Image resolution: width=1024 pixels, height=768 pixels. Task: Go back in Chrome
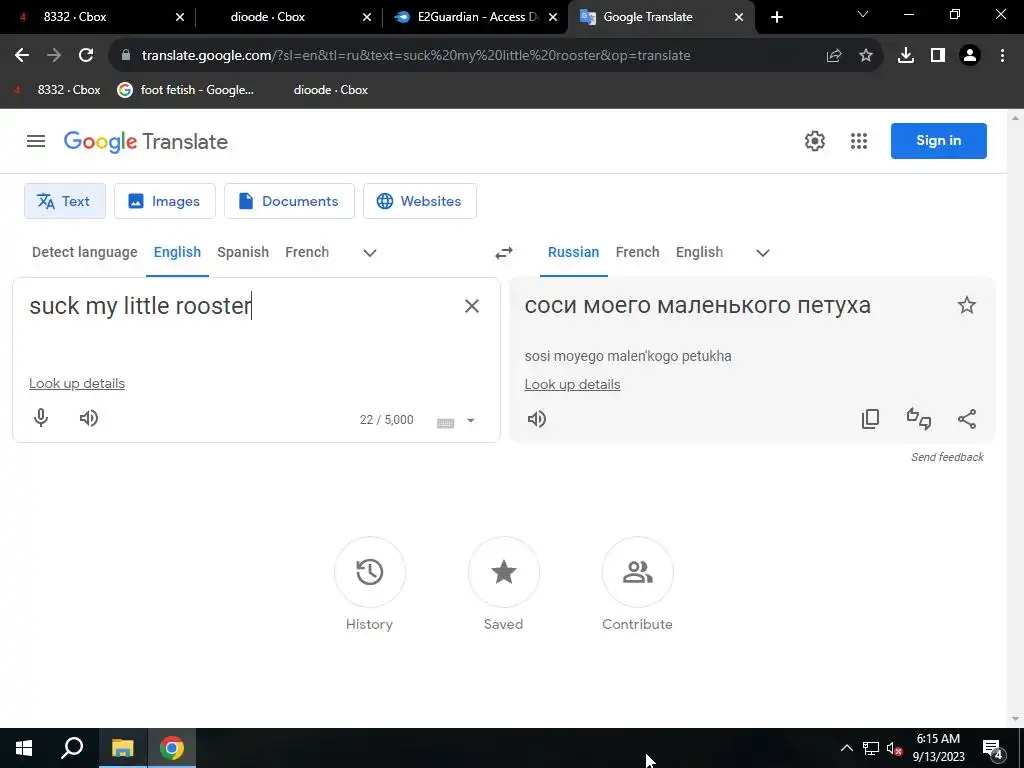pos(22,56)
